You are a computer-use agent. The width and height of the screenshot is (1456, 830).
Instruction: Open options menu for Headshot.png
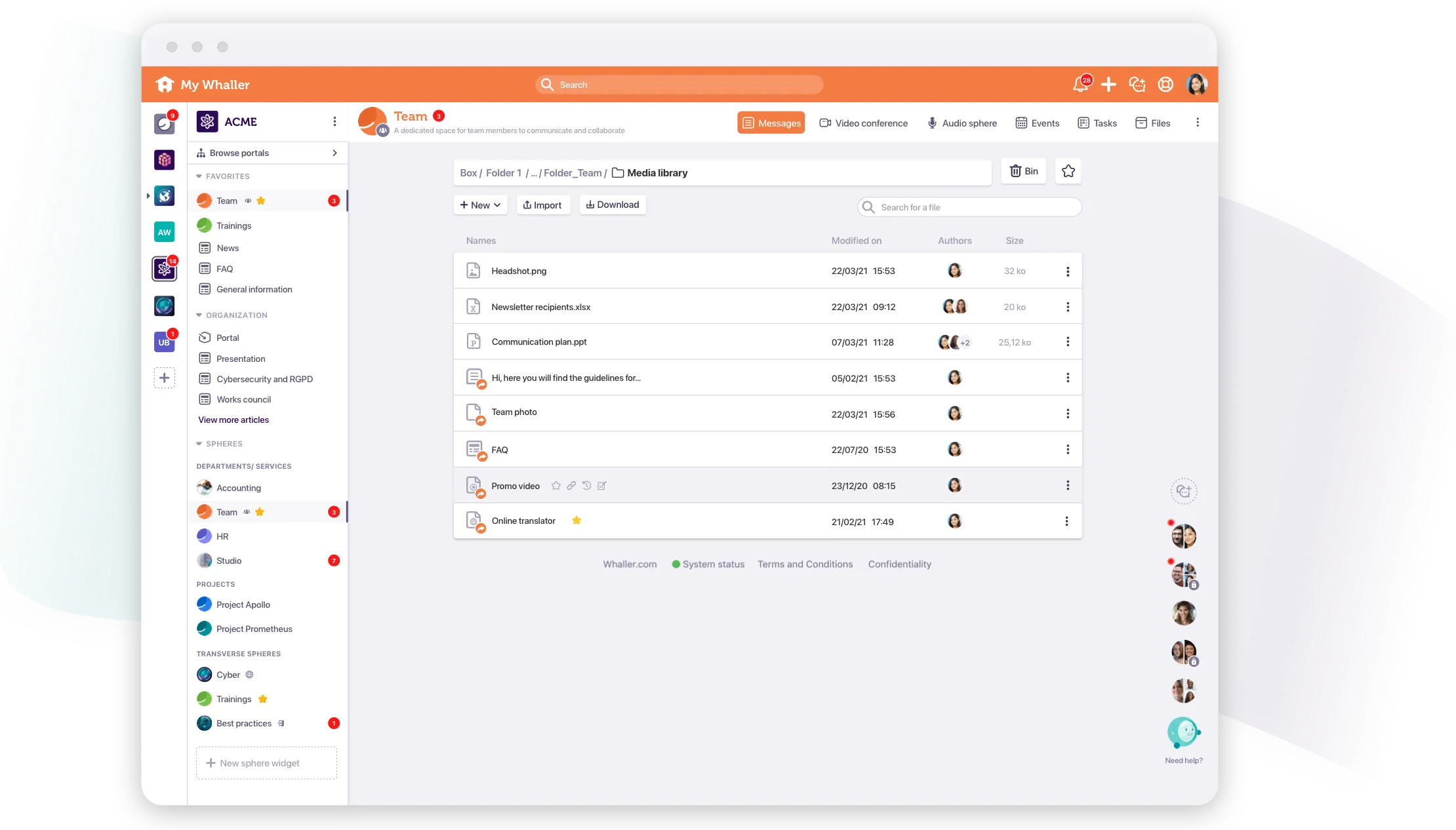(x=1068, y=271)
